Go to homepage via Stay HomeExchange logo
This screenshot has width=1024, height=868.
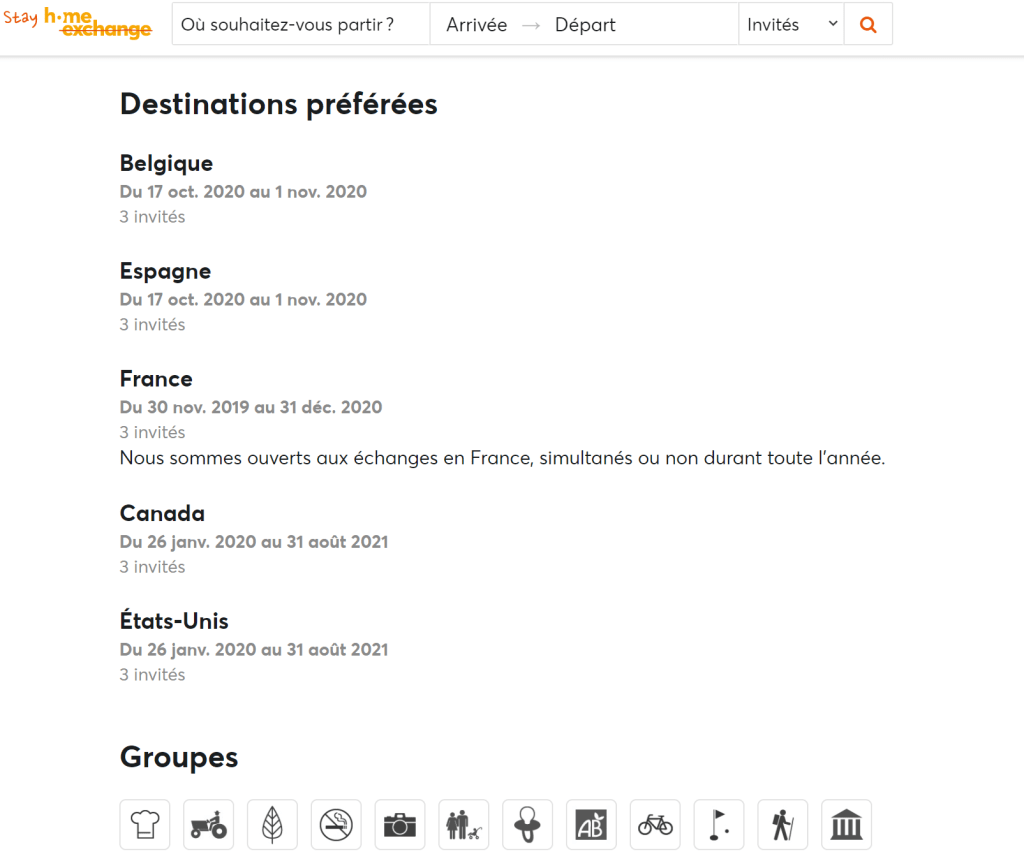pyautogui.click(x=78, y=24)
